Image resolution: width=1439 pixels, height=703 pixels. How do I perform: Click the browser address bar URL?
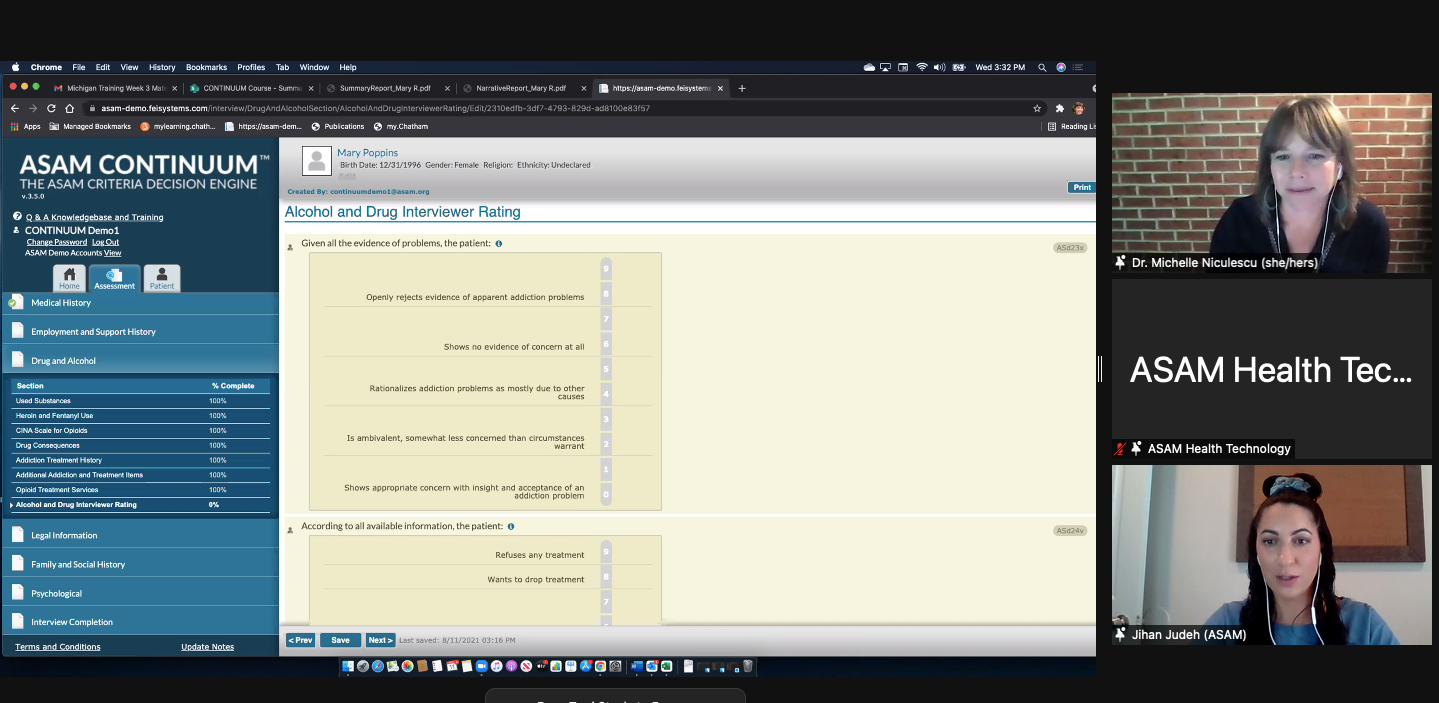click(x=375, y=108)
